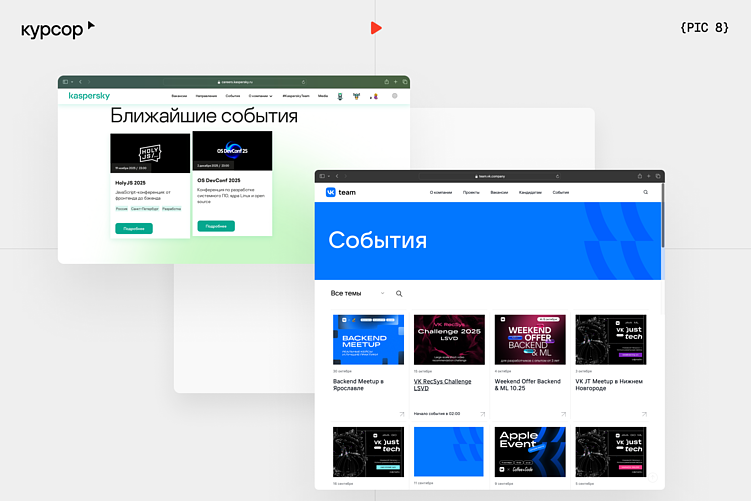
Task: Open Weekend Offer Backend & ML 10.25 title
Action: click(527, 385)
